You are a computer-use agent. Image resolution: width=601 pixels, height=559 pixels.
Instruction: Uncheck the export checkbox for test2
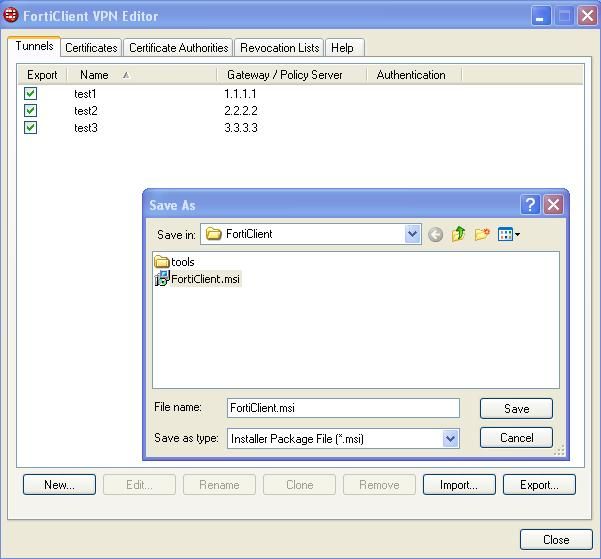tap(30, 110)
